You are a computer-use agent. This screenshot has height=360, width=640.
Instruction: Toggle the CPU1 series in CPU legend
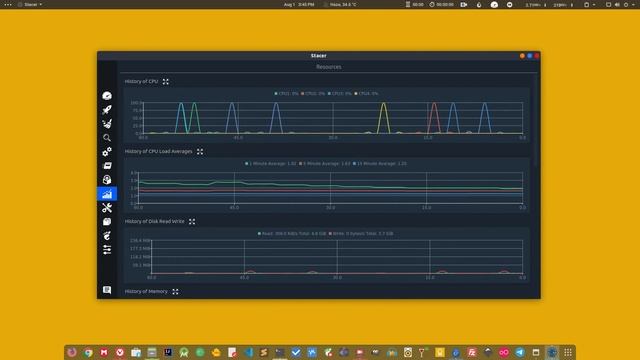287,93
